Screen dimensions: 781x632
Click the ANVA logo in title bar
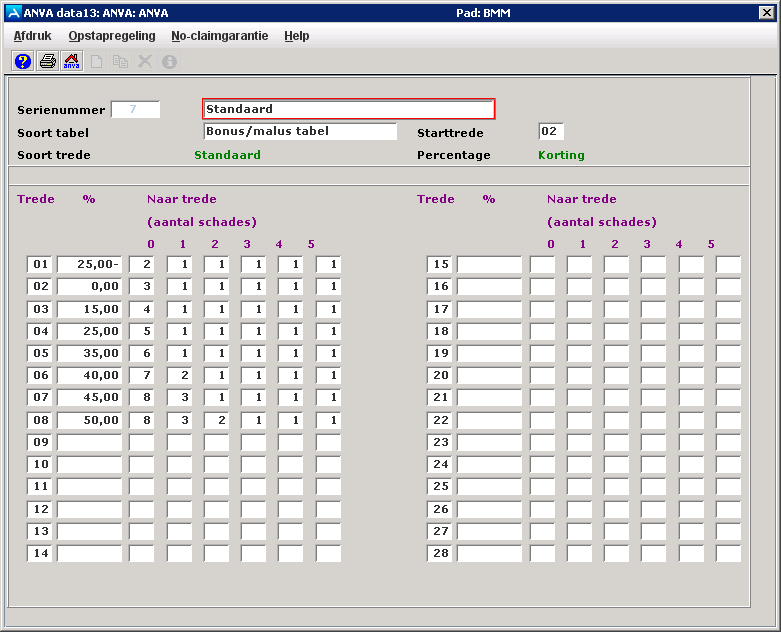(12, 12)
